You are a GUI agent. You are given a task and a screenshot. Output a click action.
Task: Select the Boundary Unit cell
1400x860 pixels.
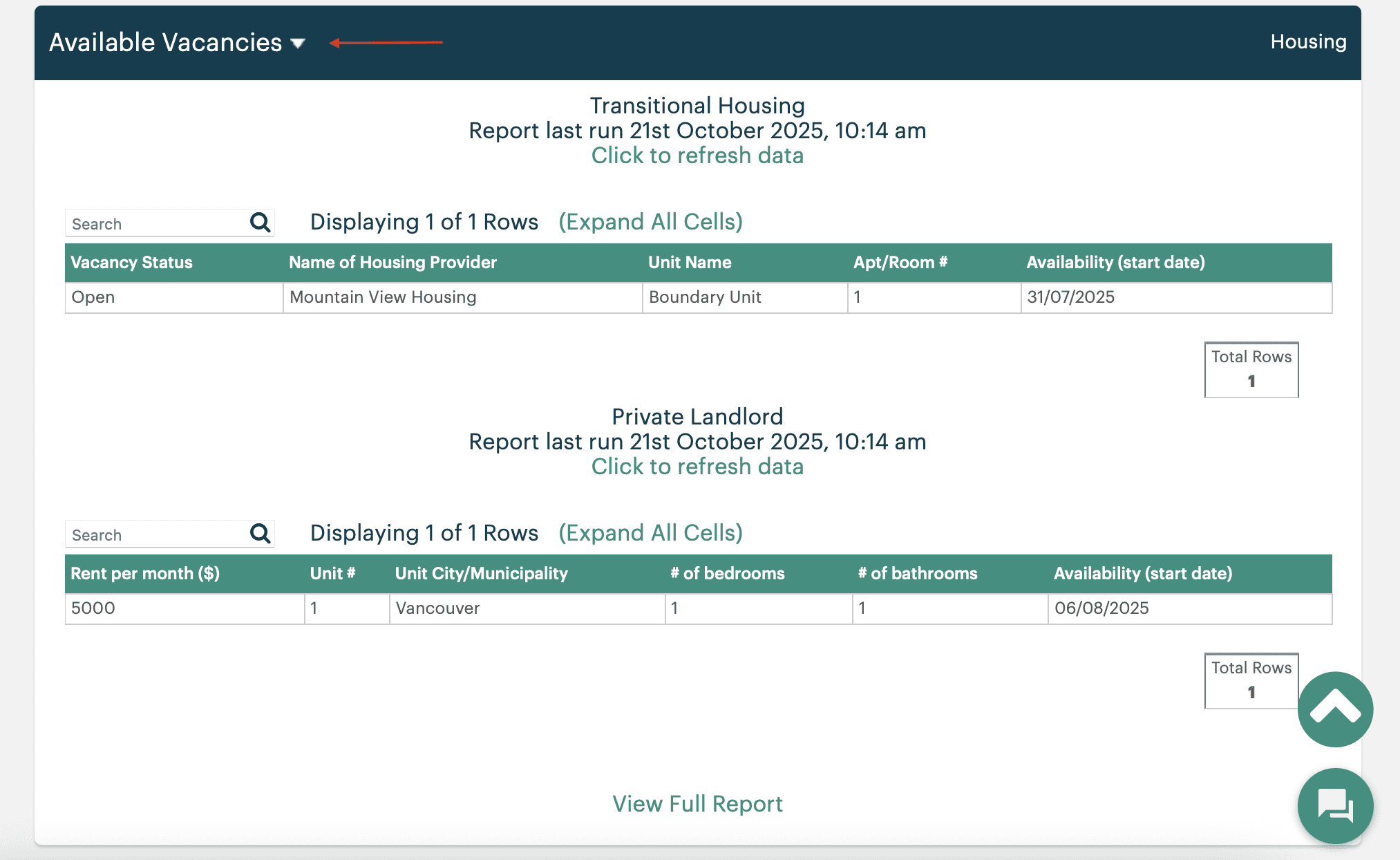pyautogui.click(x=745, y=297)
